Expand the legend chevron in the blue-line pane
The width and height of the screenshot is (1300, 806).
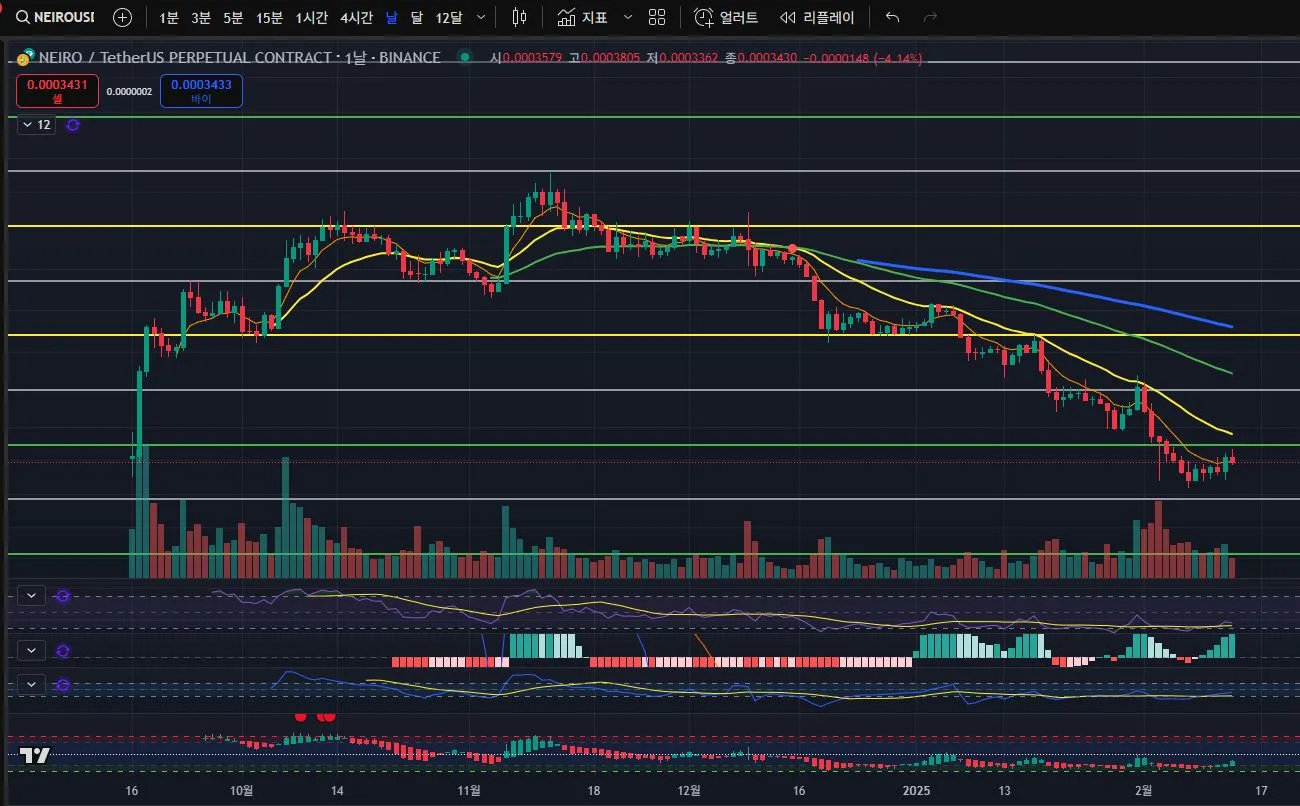pos(32,684)
